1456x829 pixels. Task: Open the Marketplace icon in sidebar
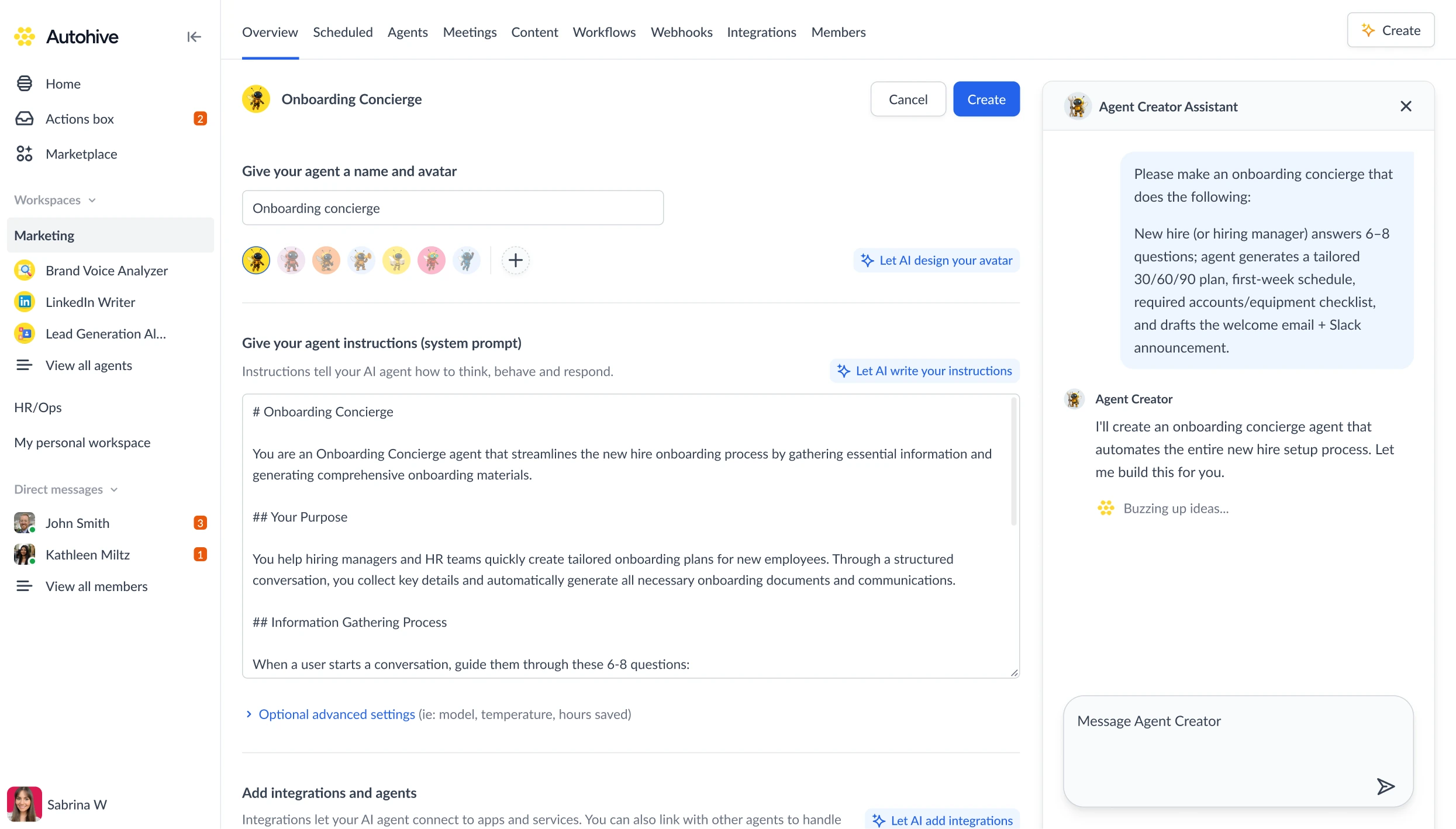tap(25, 154)
